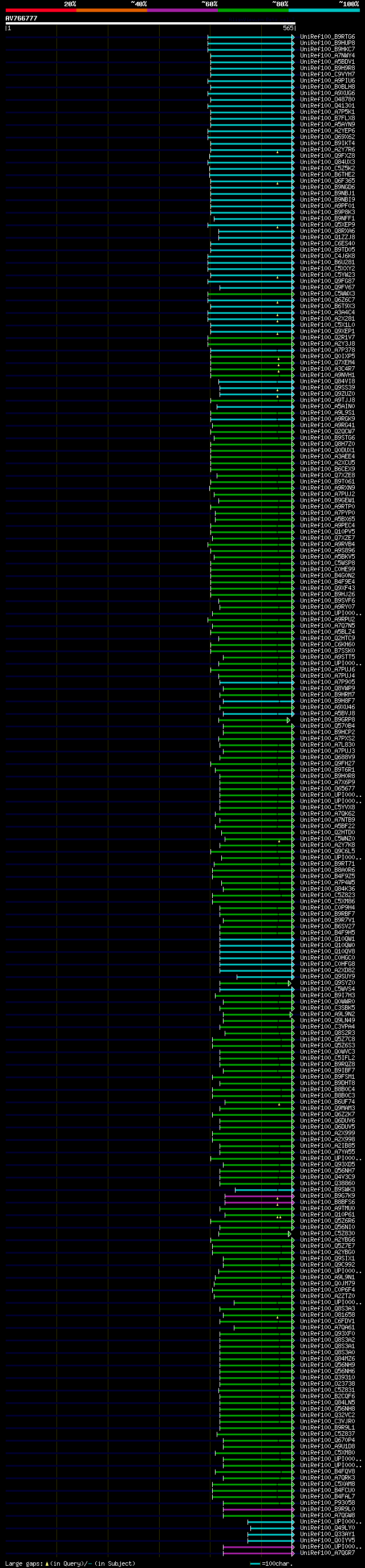
Task: Click the green ~80% identity legend segment
Action: [x=253, y=10]
